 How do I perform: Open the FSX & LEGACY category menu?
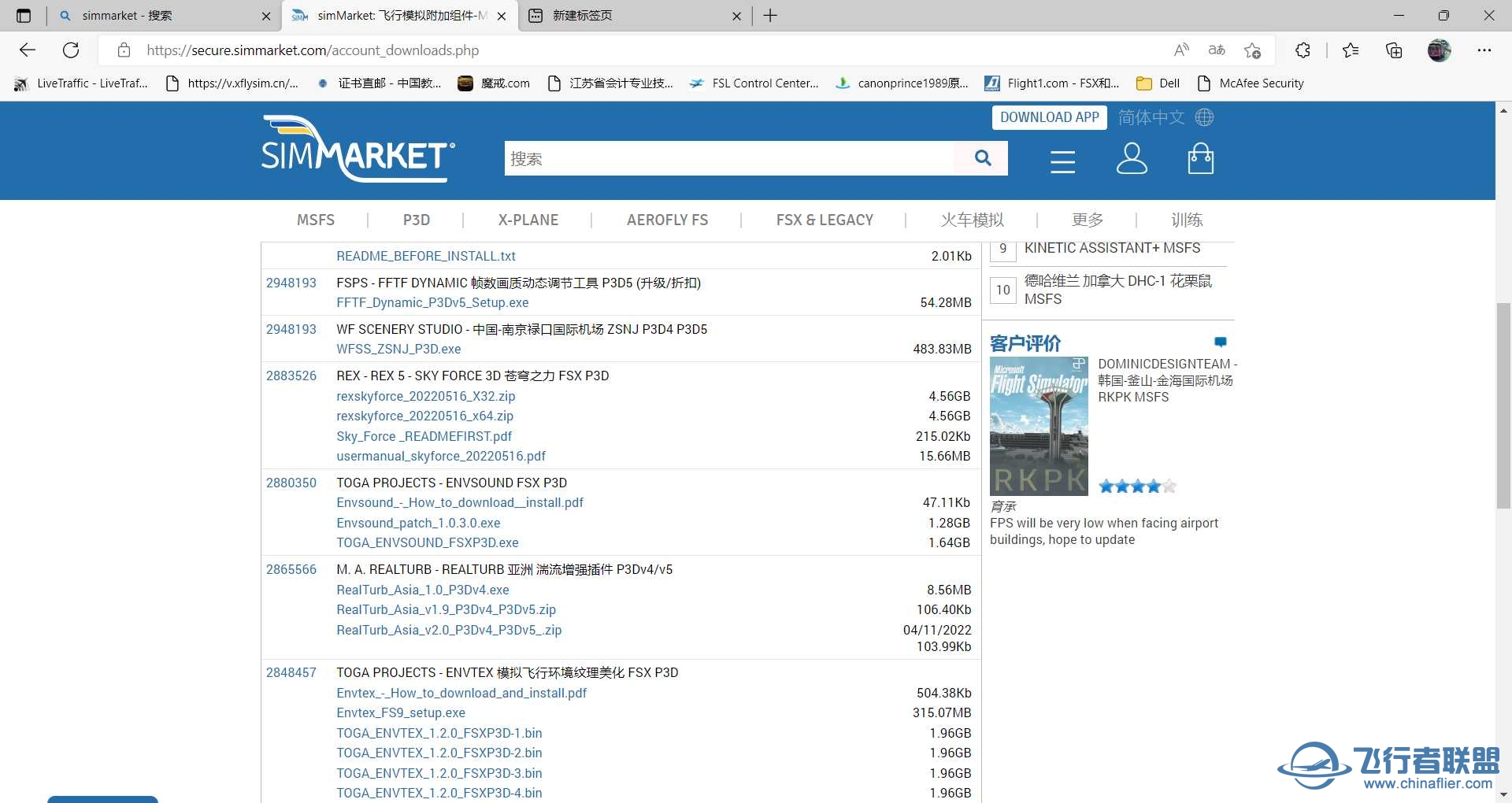click(x=825, y=220)
